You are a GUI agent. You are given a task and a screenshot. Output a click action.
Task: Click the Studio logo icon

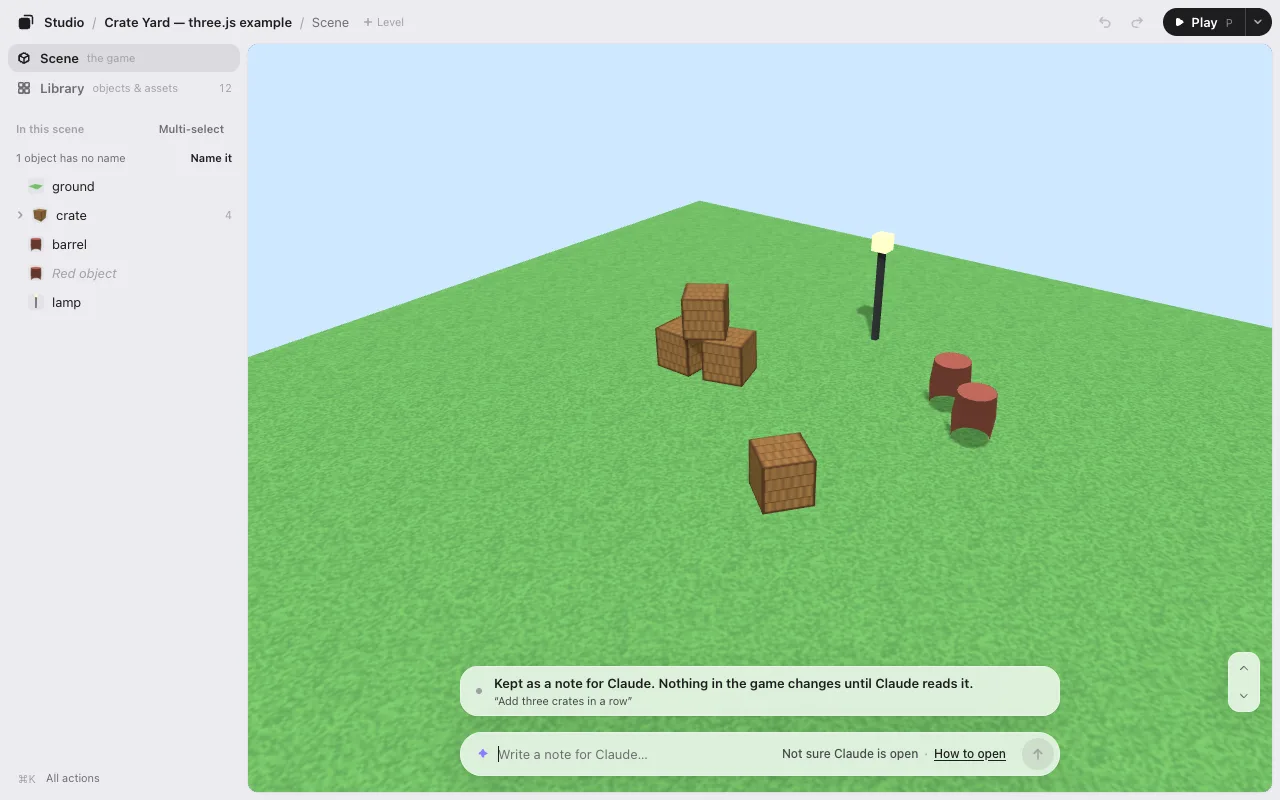(x=26, y=22)
